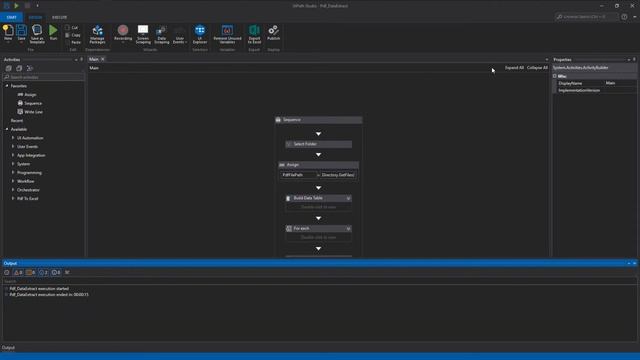Viewport: 640px width, 360px height.
Task: Click the green play icon in title bar
Action: tap(16, 6)
